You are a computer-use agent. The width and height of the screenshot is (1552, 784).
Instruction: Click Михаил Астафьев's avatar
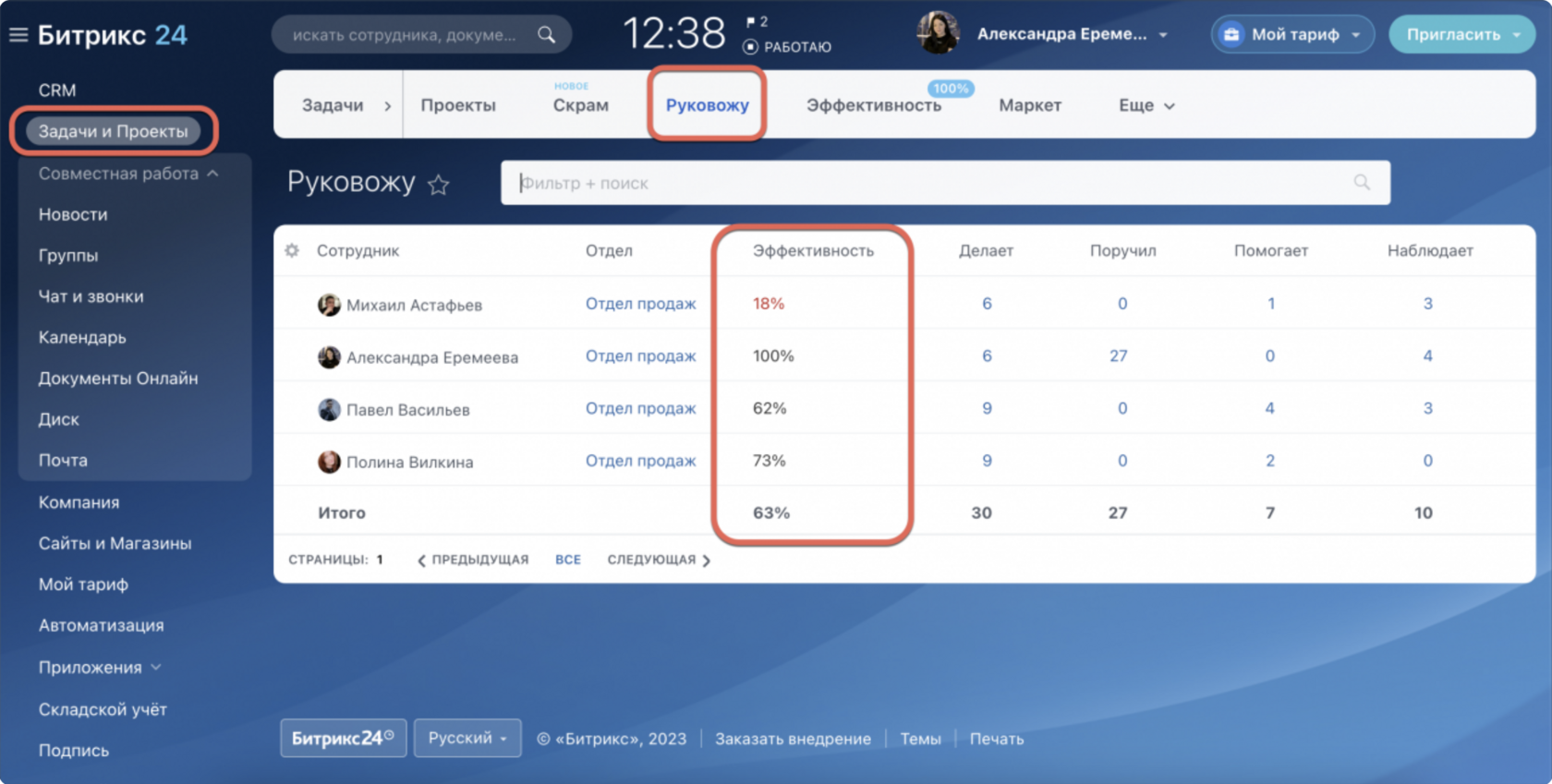329,305
